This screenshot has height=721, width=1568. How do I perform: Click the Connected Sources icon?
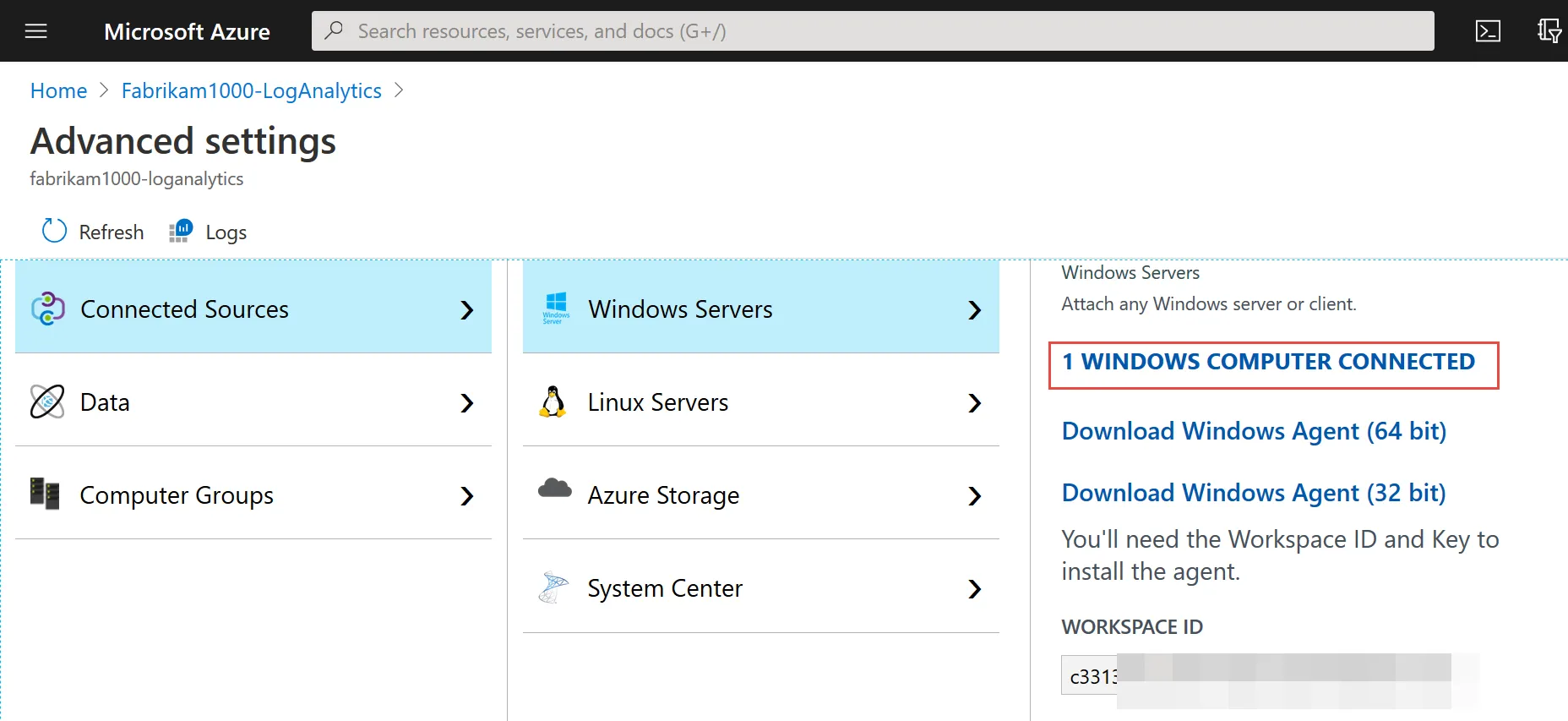[x=48, y=309]
